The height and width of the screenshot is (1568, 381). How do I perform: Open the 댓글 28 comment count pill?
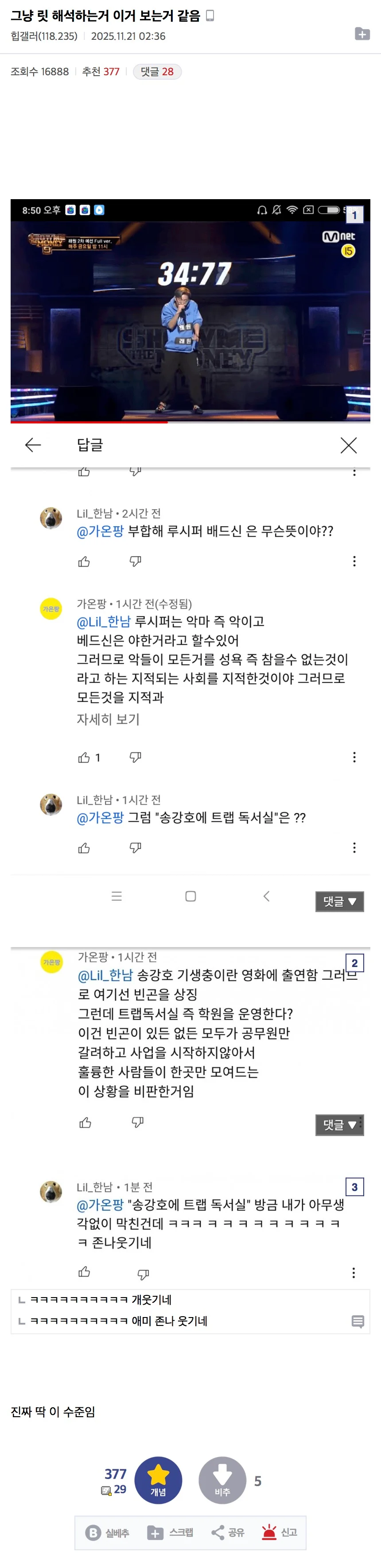[157, 72]
